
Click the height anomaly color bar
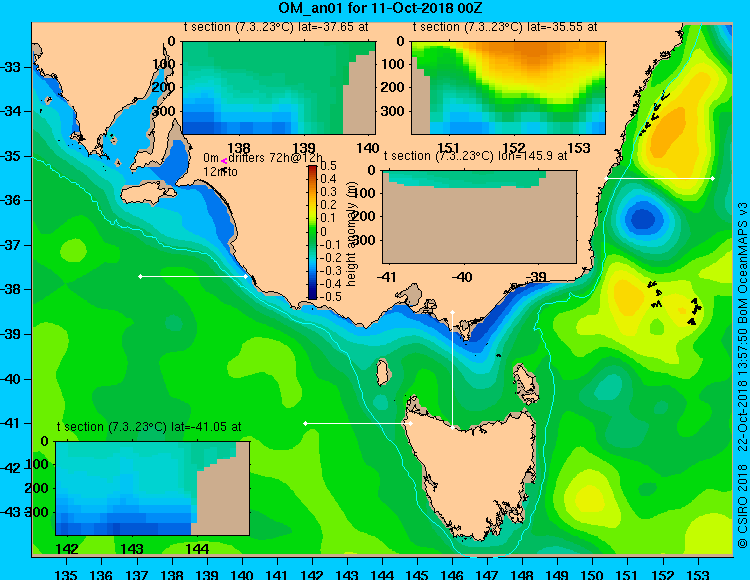pyautogui.click(x=312, y=232)
